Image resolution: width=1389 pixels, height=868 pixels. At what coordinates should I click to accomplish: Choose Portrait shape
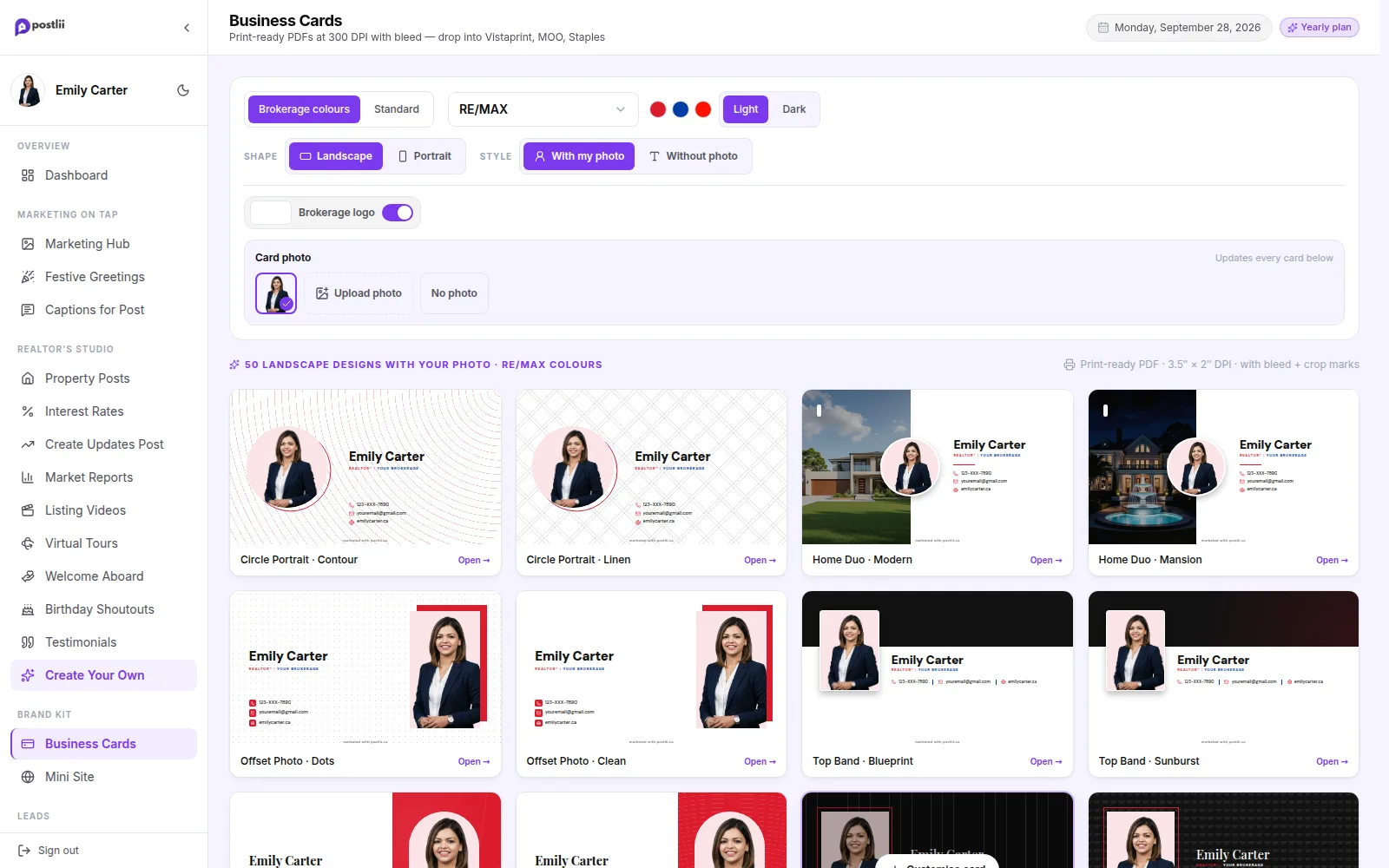425,156
